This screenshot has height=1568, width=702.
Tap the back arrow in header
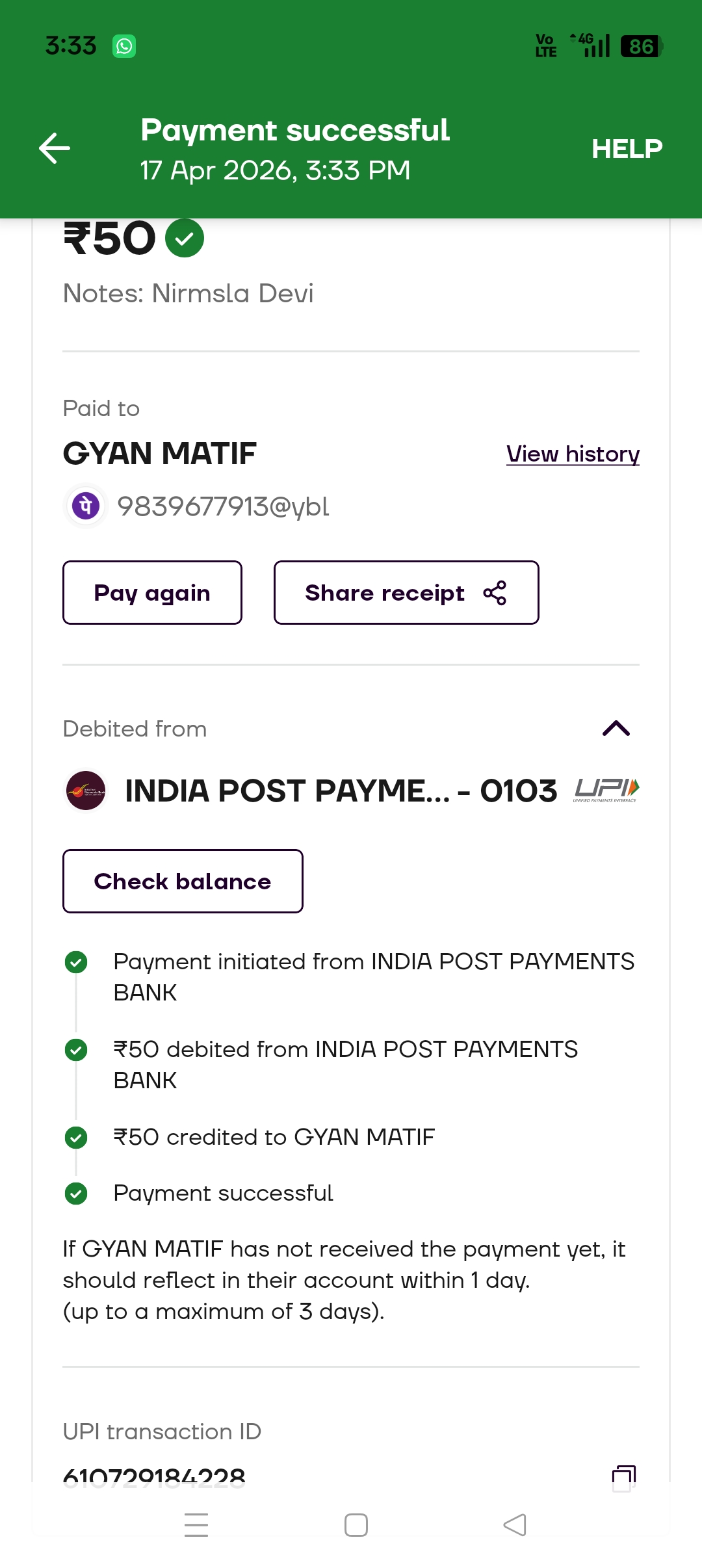pyautogui.click(x=55, y=148)
